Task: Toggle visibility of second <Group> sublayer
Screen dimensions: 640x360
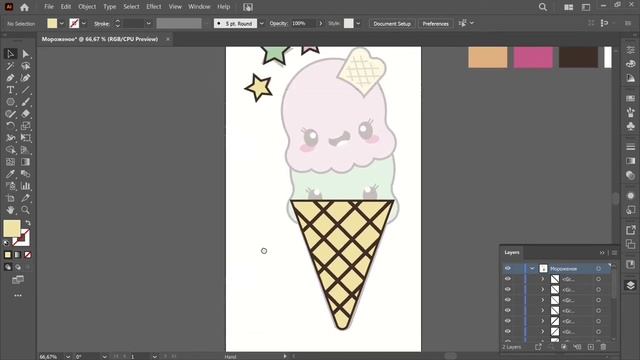Action: point(508,289)
